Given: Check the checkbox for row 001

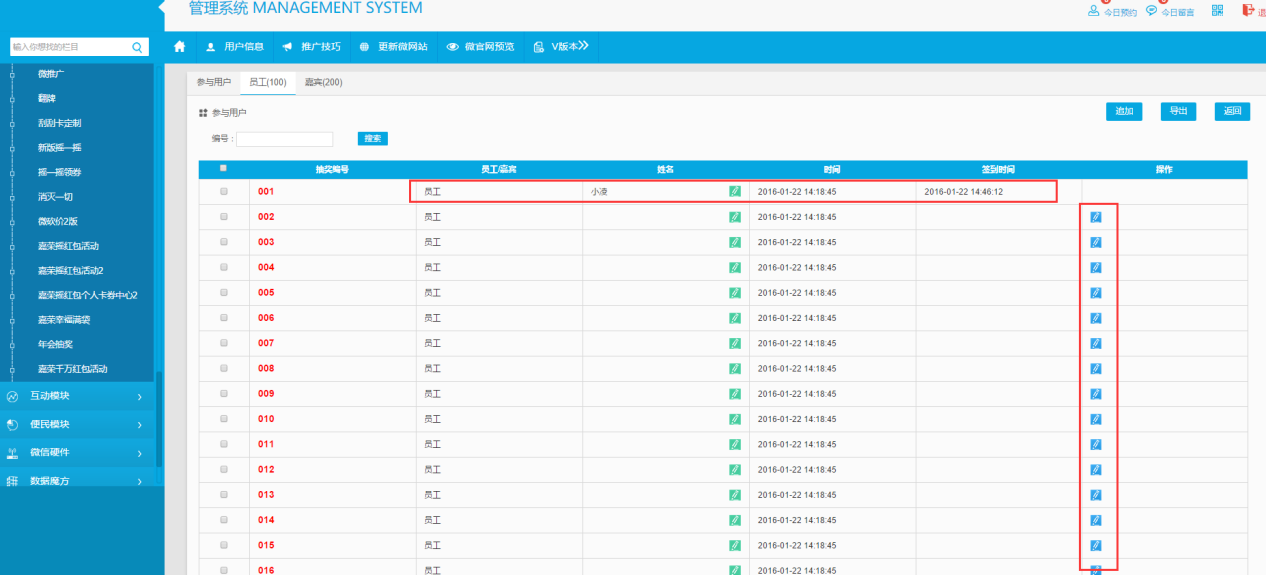Looking at the screenshot, I should click(x=224, y=191).
